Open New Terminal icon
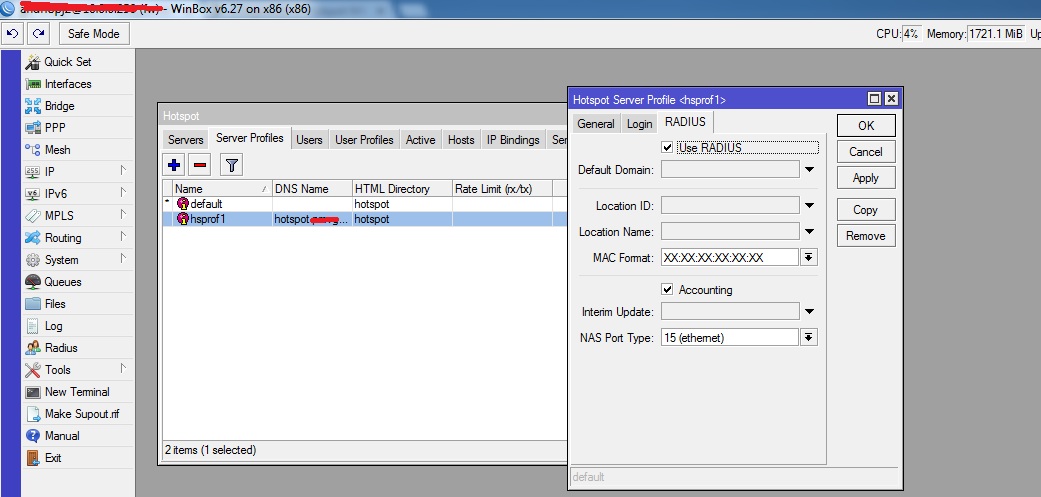 [x=33, y=392]
